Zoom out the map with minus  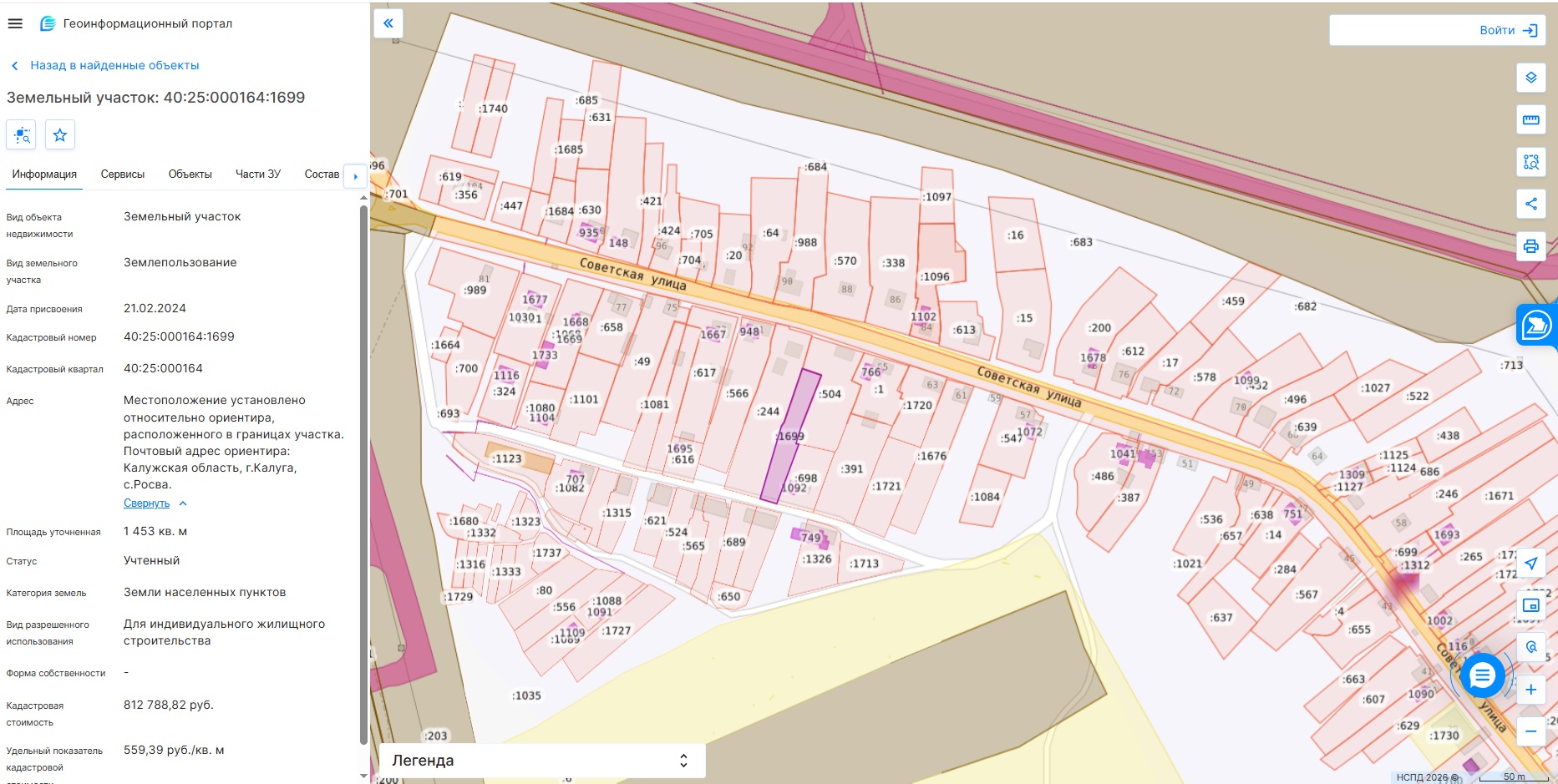[1530, 731]
